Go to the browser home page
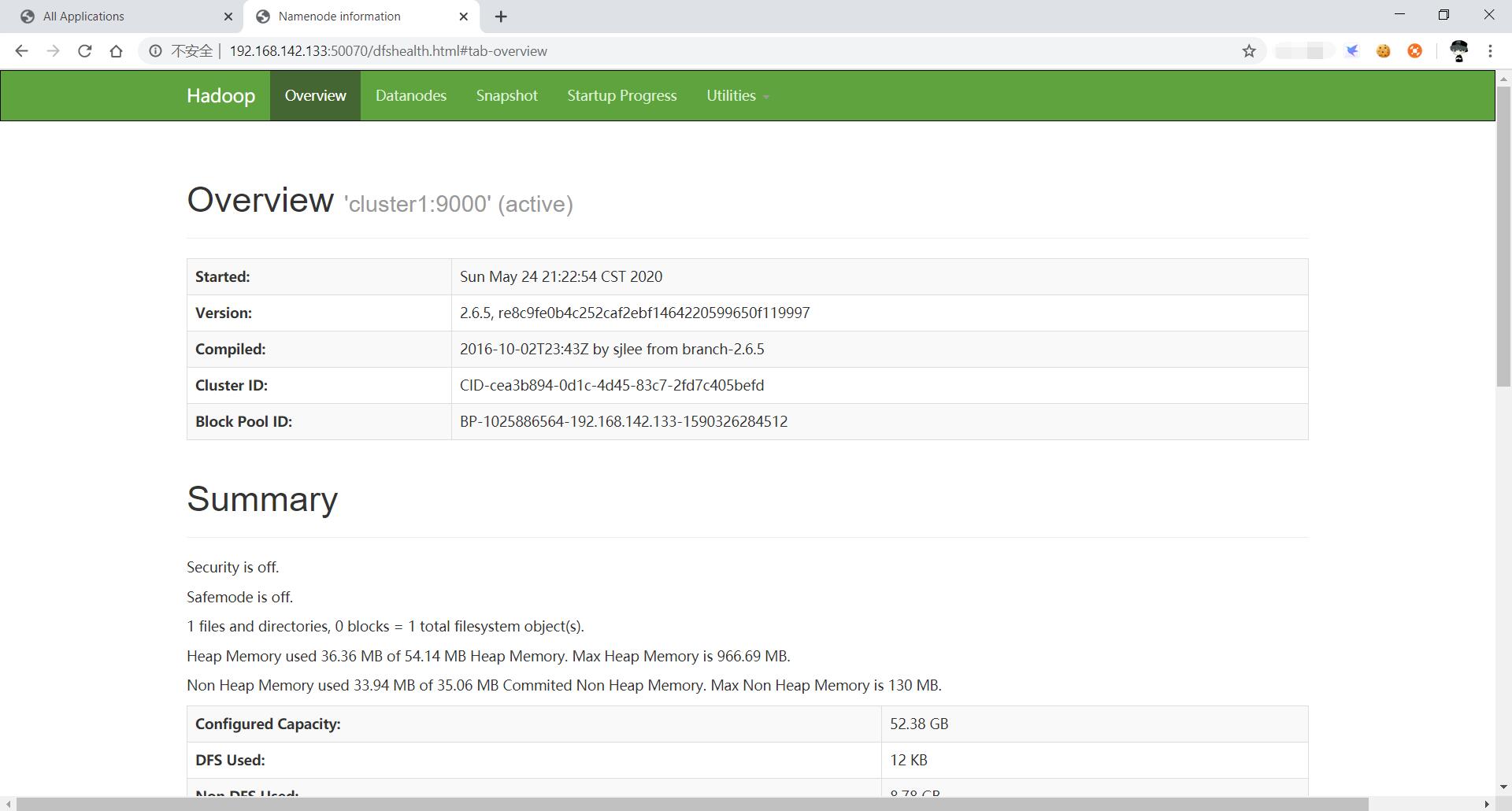The image size is (1512, 811). click(x=117, y=51)
